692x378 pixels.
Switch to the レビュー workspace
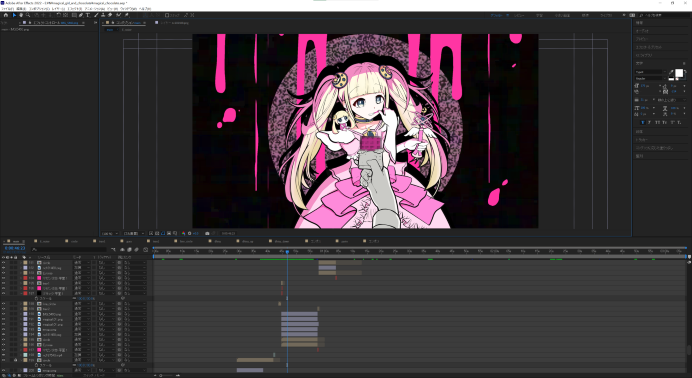[519, 15]
